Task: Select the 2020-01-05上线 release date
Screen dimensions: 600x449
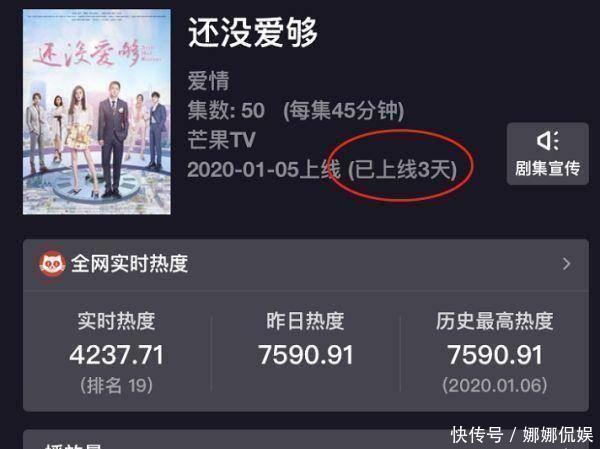Action: click(x=264, y=170)
